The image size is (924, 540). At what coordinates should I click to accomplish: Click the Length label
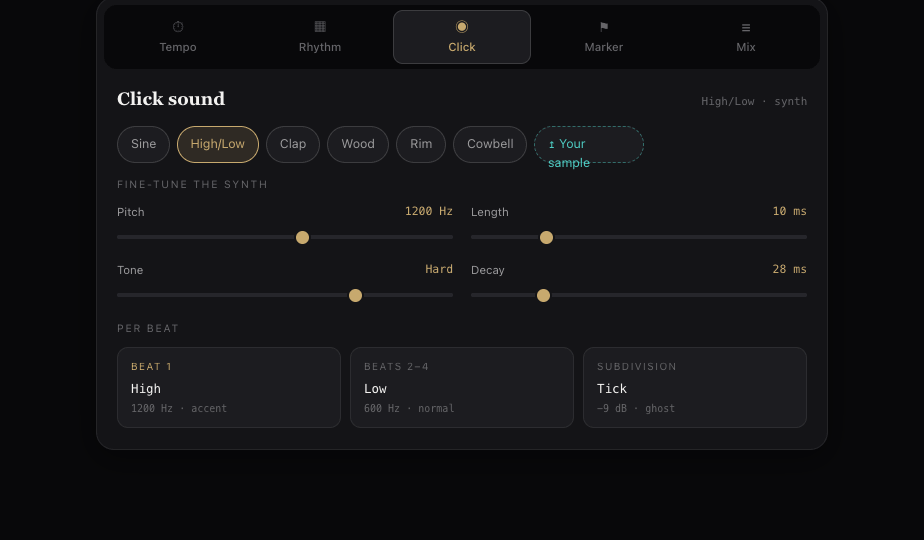click(x=490, y=212)
